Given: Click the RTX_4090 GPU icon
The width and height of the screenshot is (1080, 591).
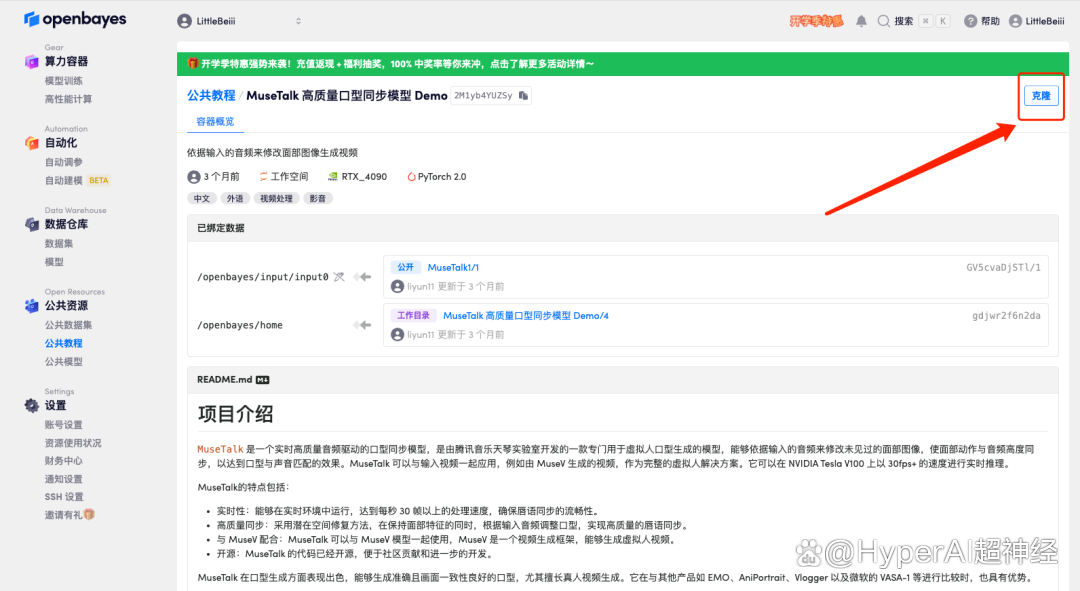Looking at the screenshot, I should 333,177.
